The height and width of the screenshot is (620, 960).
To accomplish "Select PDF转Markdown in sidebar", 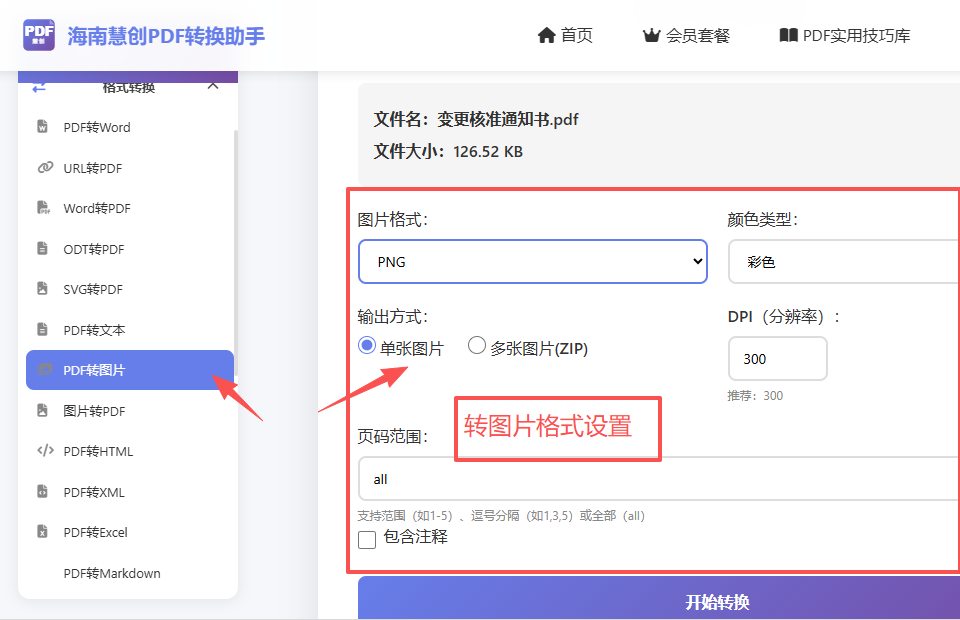I will [x=130, y=573].
